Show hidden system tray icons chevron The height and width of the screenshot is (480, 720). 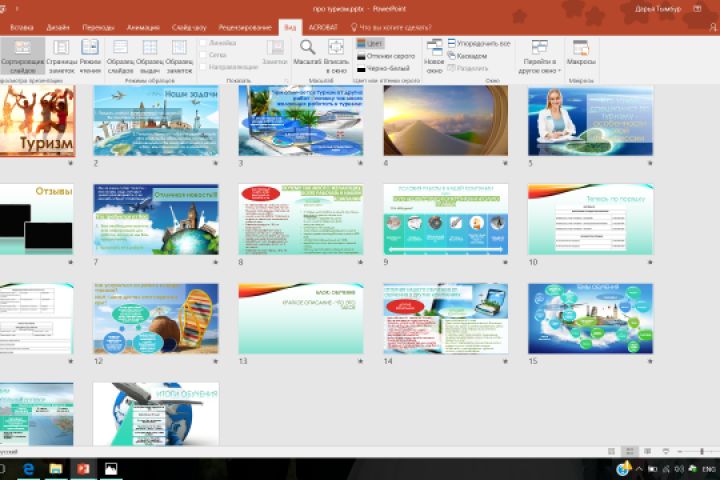tap(639, 469)
